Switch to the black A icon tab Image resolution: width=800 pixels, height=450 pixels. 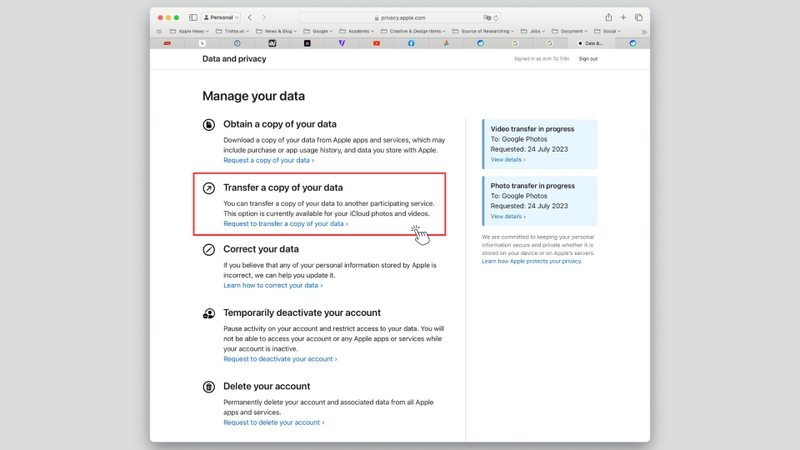pos(307,43)
